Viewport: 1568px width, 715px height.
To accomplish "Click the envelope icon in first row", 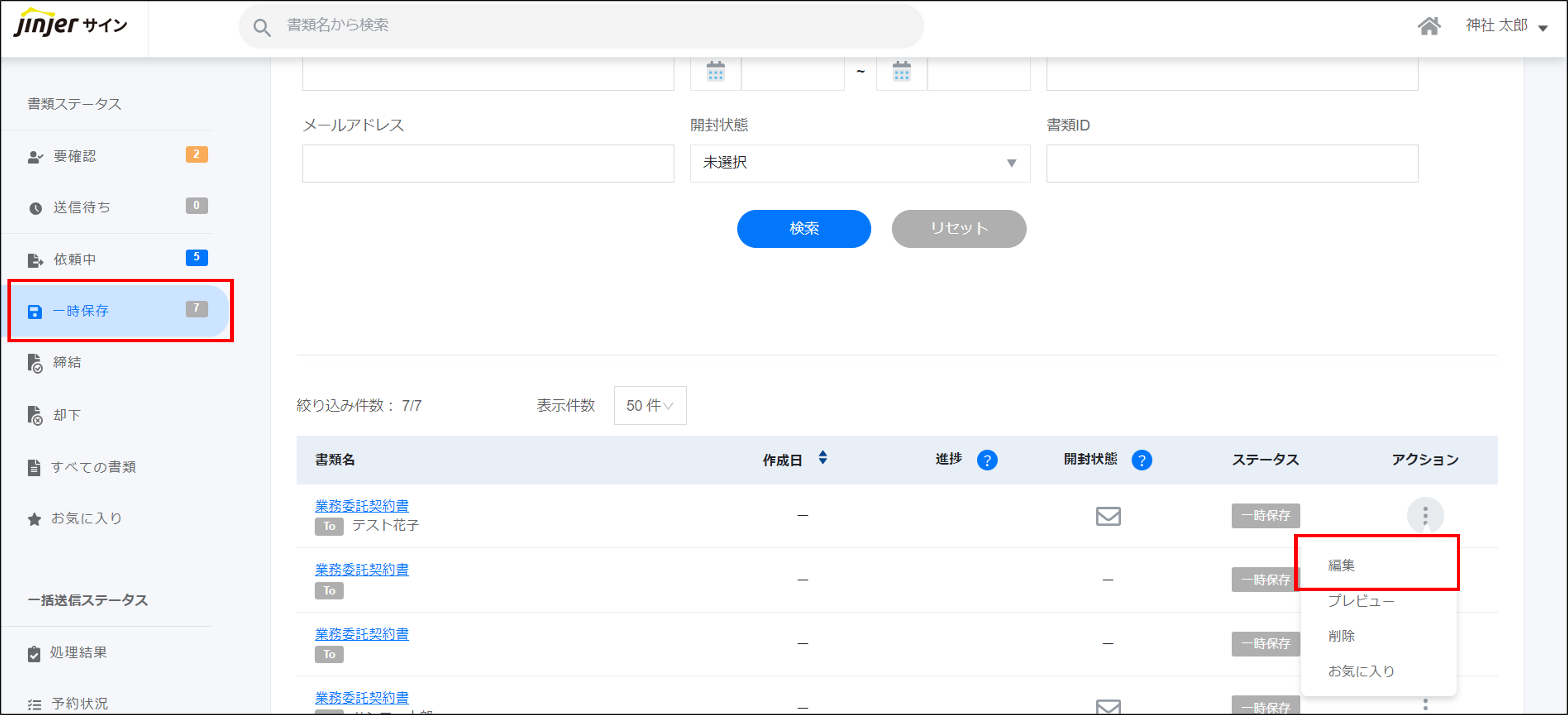I will [x=1108, y=516].
